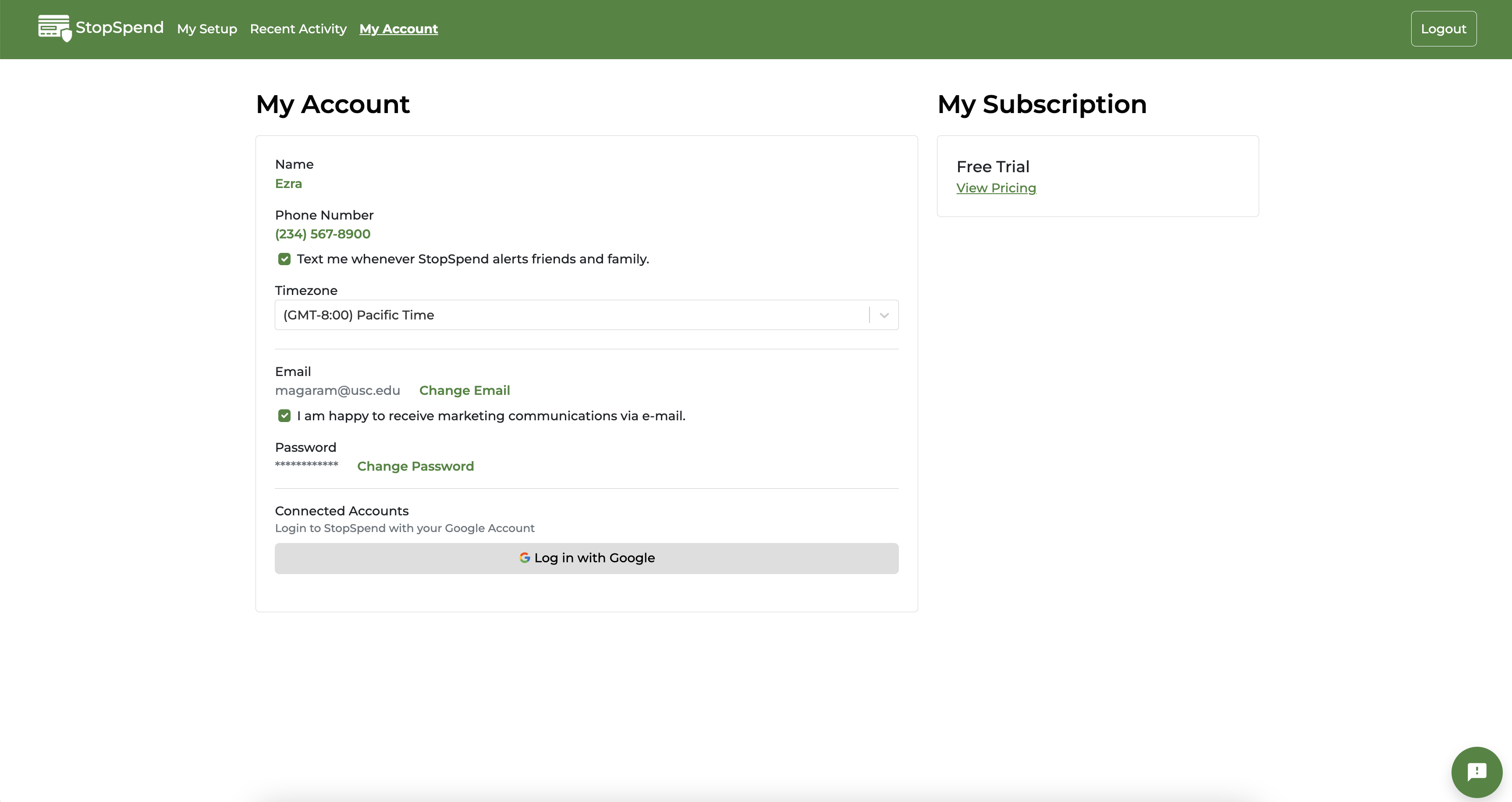Click the timezone dropdown chevron arrow

[x=884, y=315]
